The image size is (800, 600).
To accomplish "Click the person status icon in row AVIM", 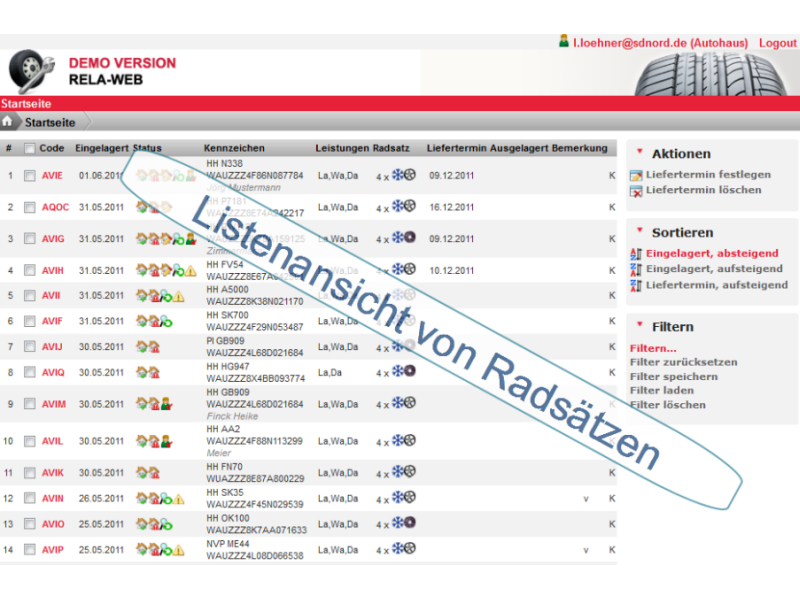I will point(166,404).
